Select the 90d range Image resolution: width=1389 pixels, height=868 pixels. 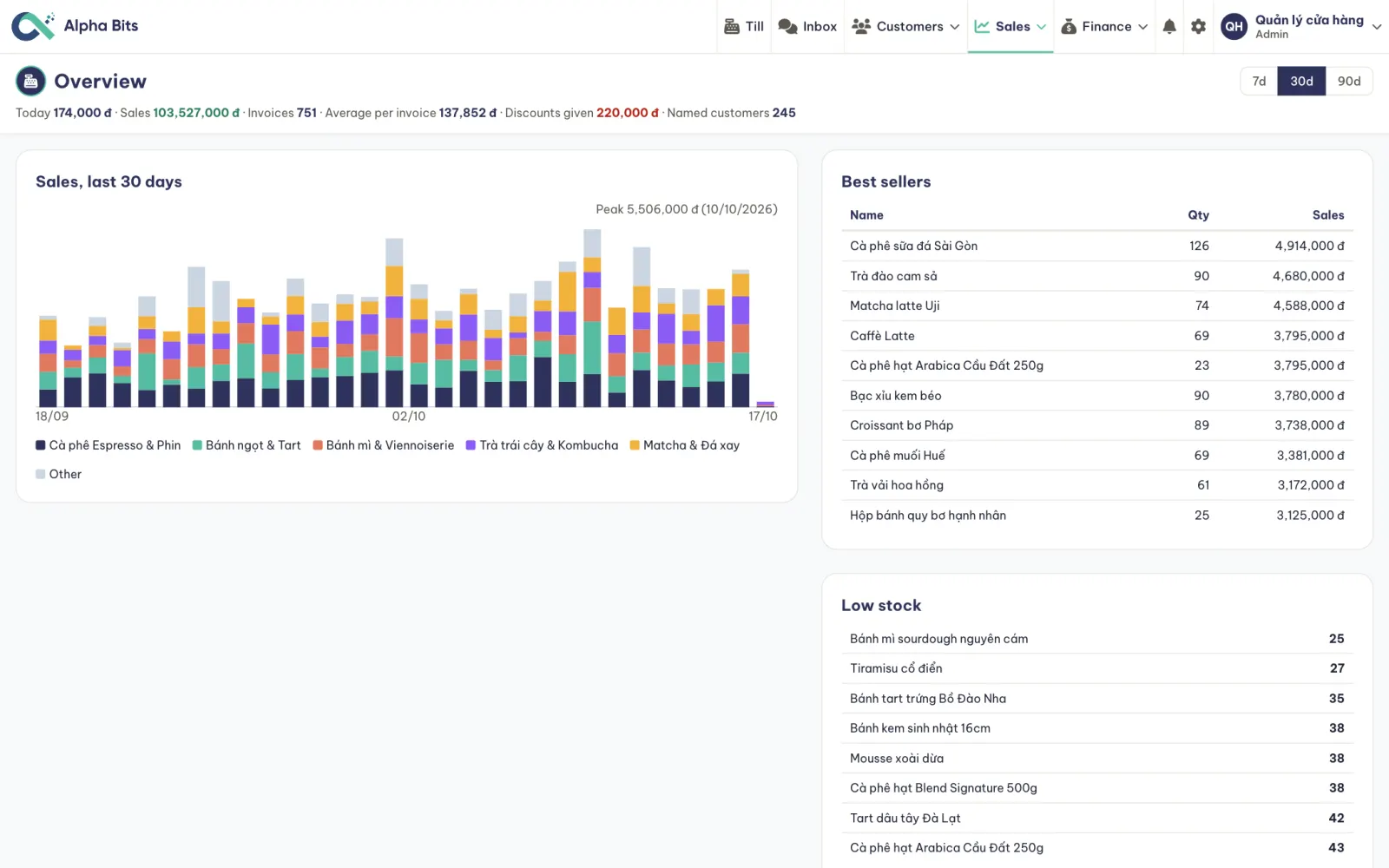pos(1349,81)
